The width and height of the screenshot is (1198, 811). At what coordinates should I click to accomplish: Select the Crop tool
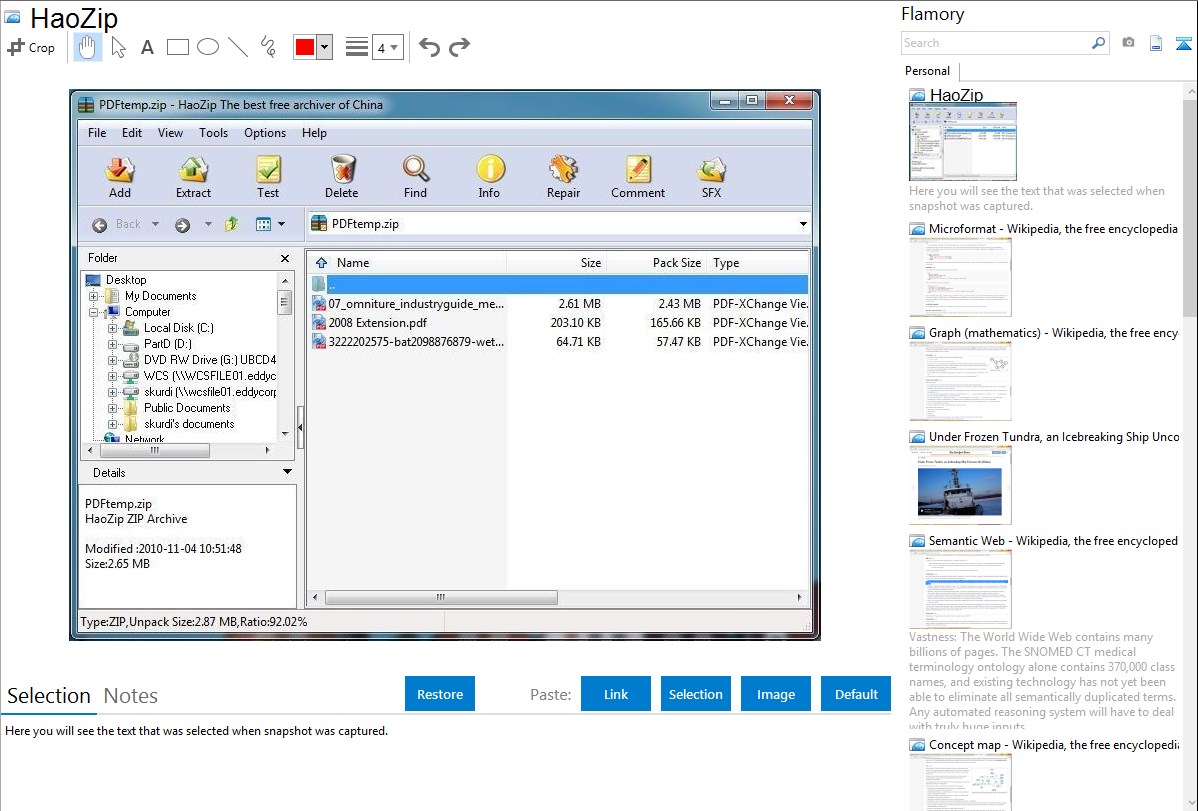point(31,47)
